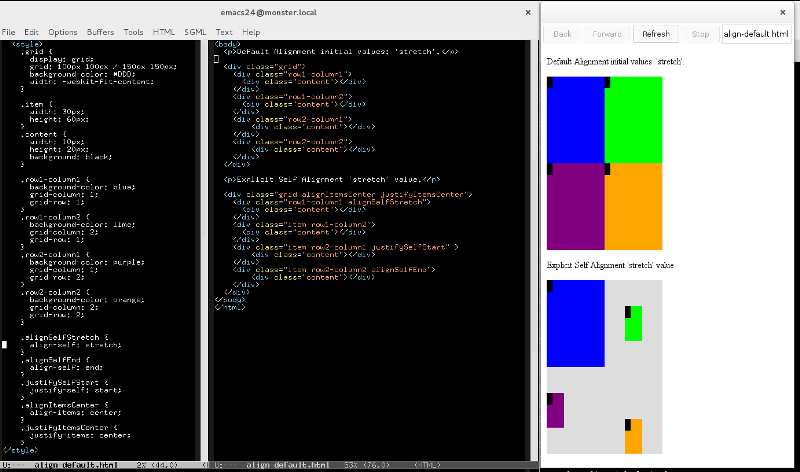This screenshot has height=472, width=800.
Task: Close the Emacs window
Action: click(x=528, y=13)
